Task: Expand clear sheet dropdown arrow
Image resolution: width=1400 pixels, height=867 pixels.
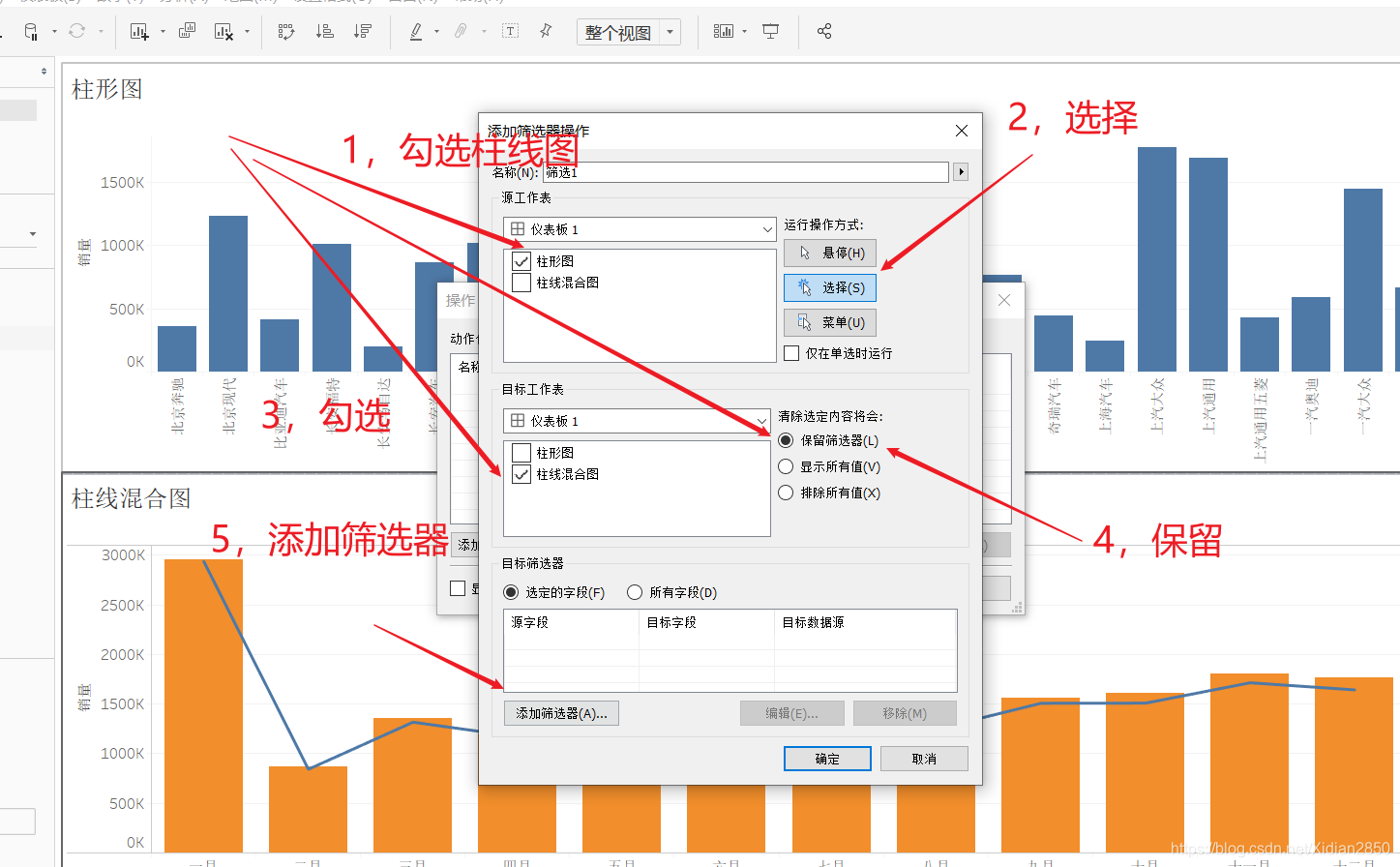Action: pos(248,32)
